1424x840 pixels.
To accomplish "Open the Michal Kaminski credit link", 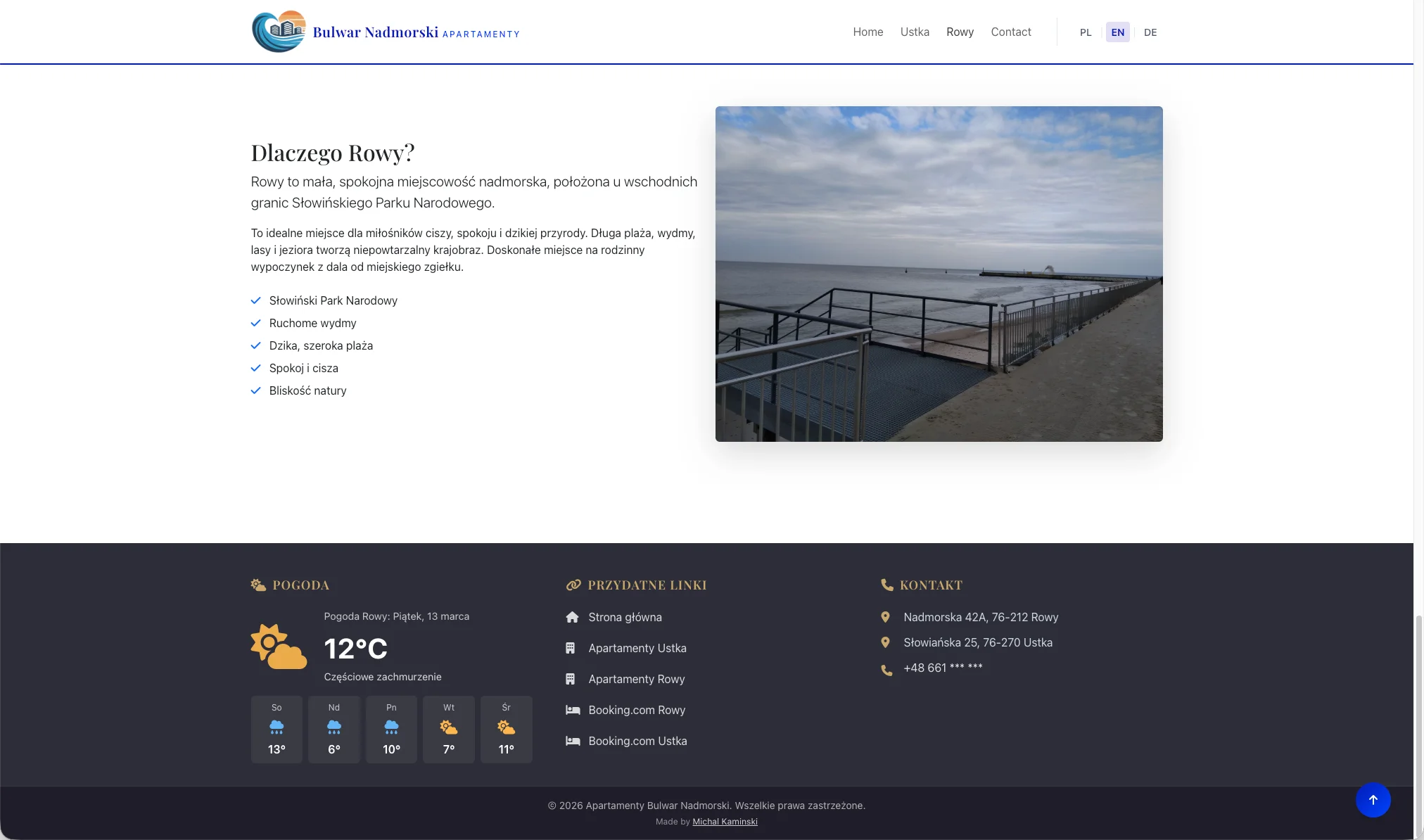I will 725,822.
